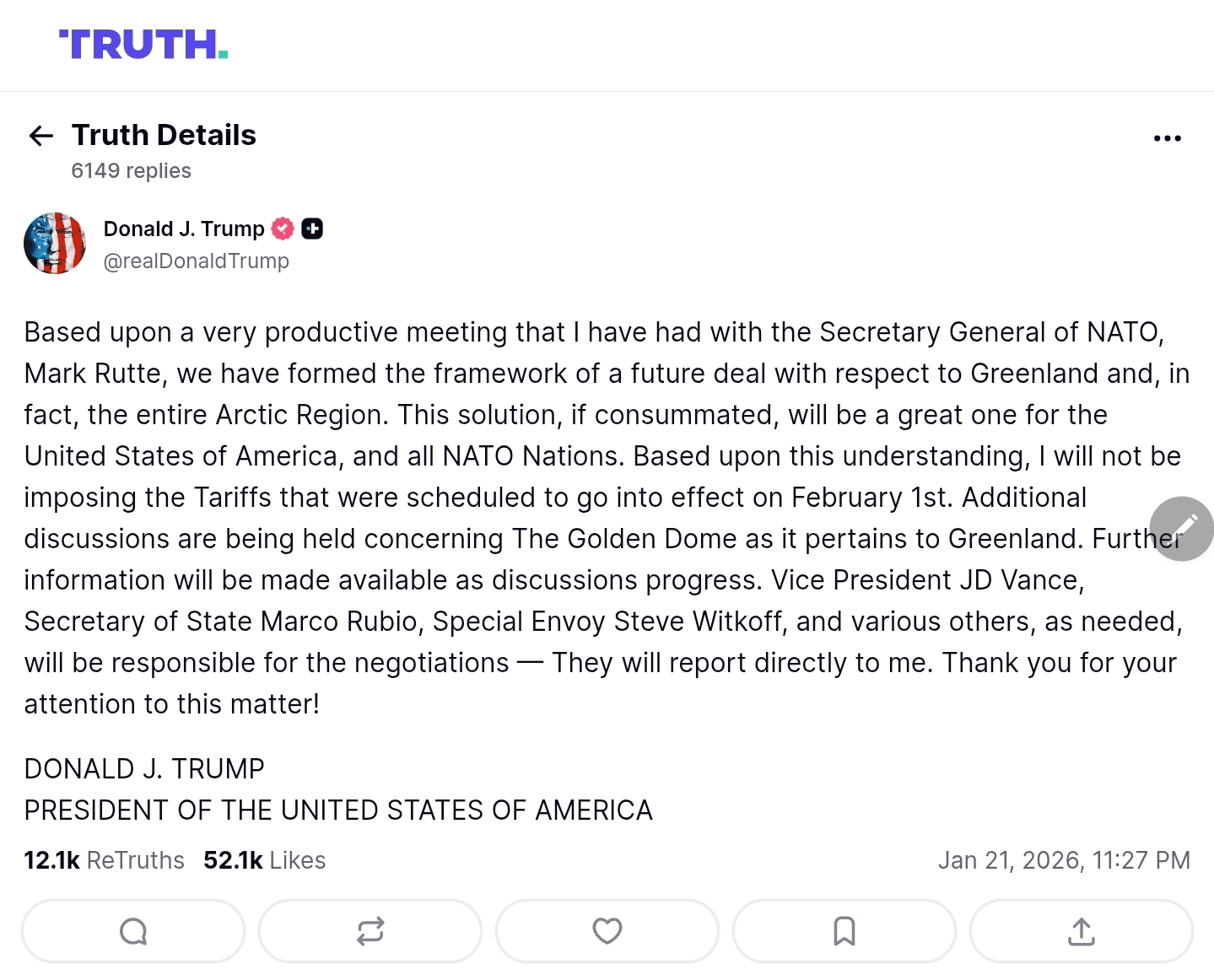View the 52.1k Likes list
This screenshot has width=1214, height=980.
pos(264,860)
